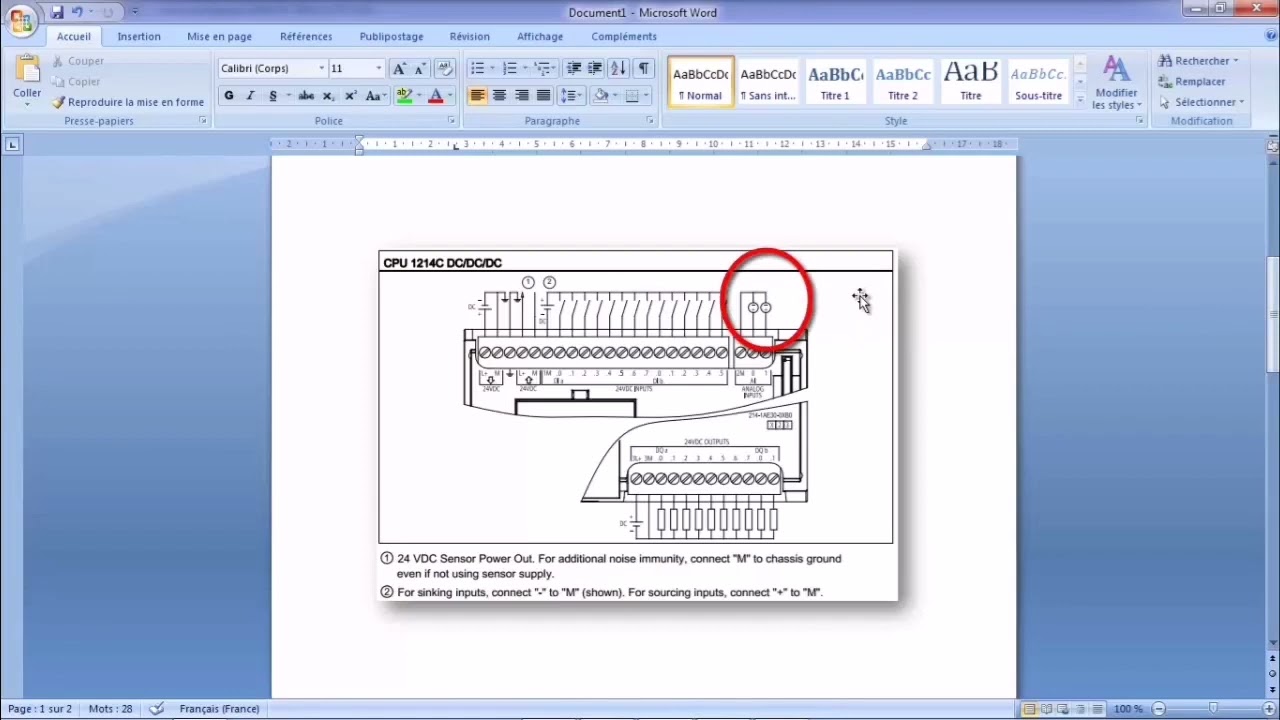
Task: Open the Police dialog launcher
Action: pos(452,121)
